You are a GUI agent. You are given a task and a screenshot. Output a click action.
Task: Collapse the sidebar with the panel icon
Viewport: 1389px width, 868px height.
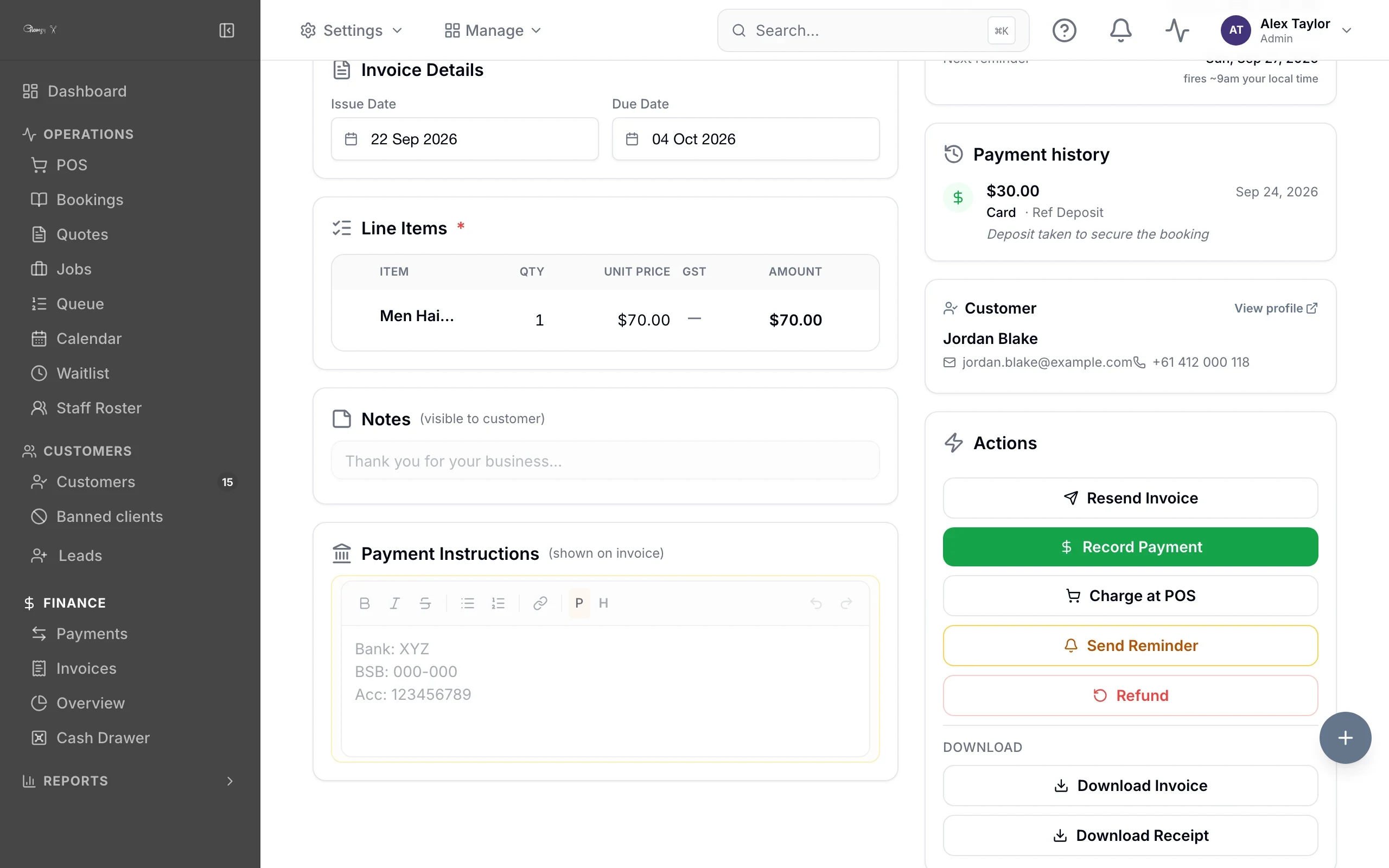[x=227, y=30]
